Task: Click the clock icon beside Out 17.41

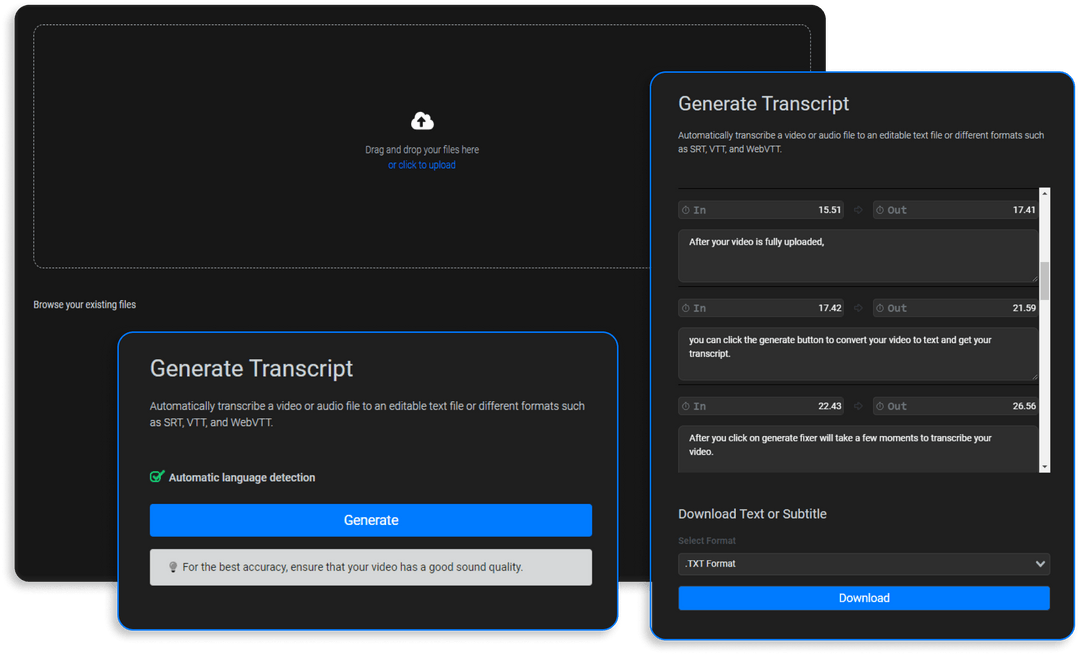Action: point(880,210)
